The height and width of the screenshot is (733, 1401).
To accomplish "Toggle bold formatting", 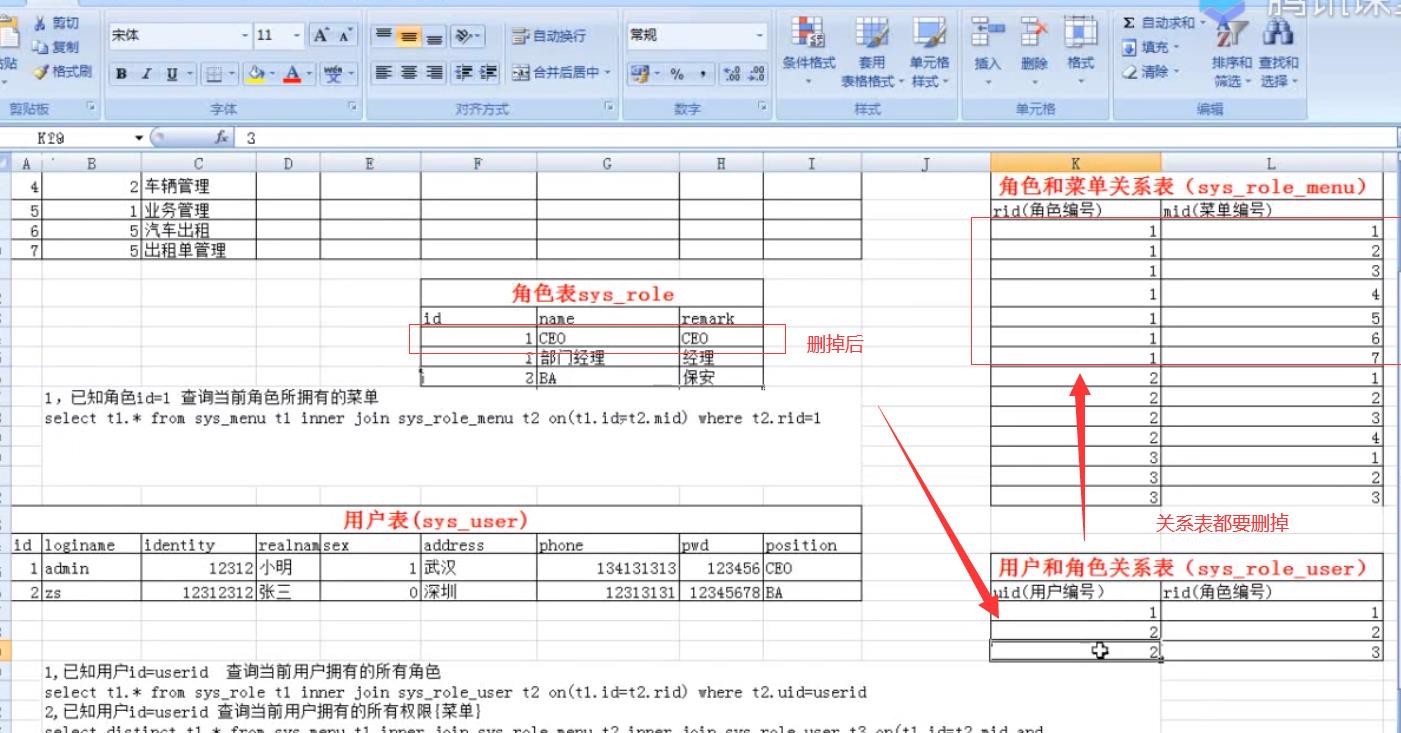I will point(121,73).
